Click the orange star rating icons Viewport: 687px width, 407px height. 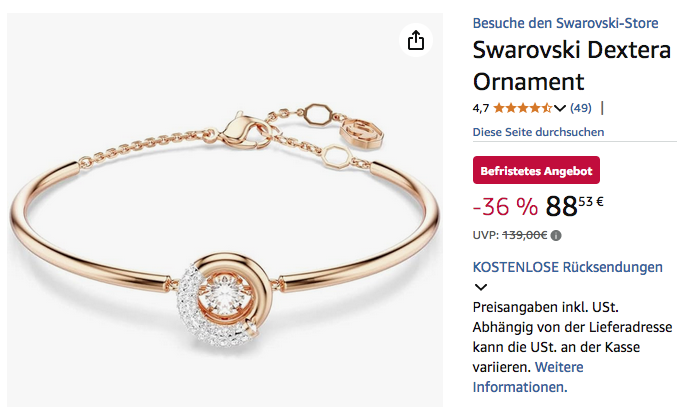tap(522, 108)
